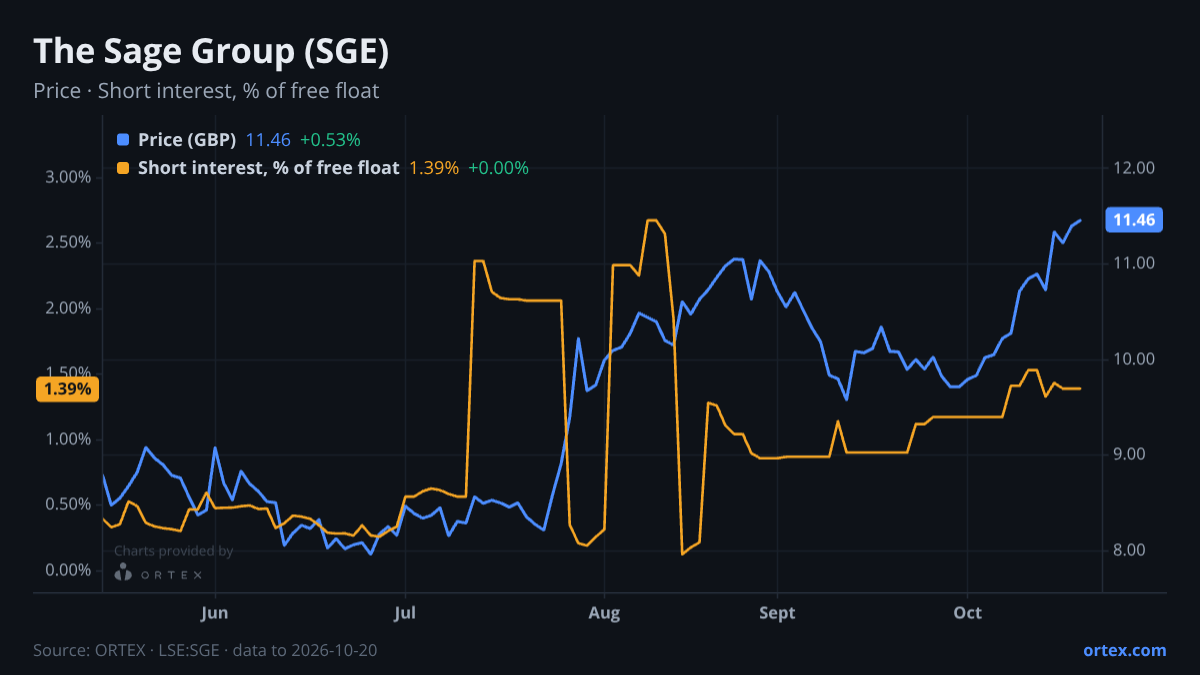This screenshot has width=1200, height=675.
Task: Click the orange 1.39% axis badge
Action: tap(67, 389)
